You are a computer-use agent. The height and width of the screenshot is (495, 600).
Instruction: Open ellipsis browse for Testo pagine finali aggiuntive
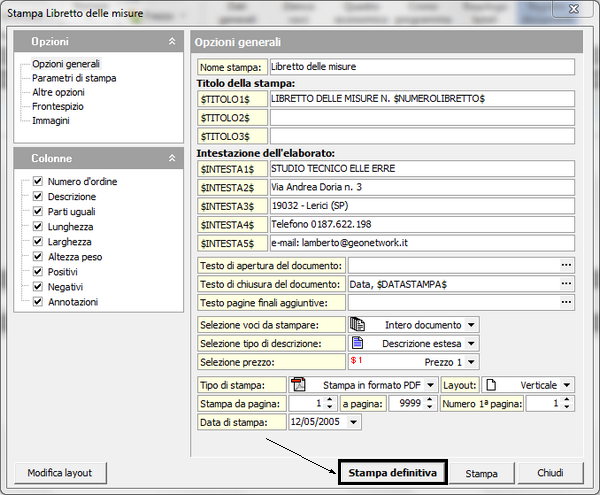(567, 302)
